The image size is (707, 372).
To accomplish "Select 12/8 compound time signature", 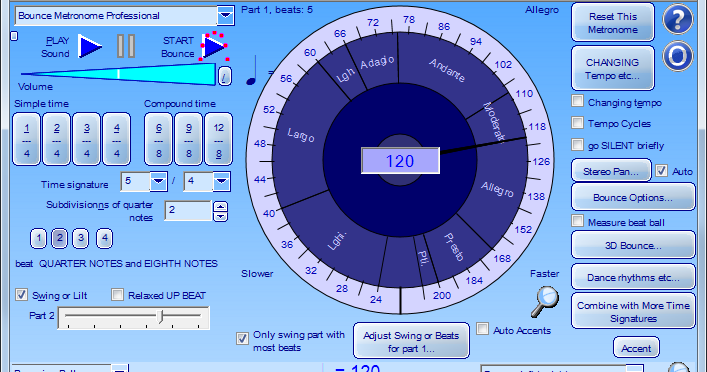I will [x=219, y=139].
